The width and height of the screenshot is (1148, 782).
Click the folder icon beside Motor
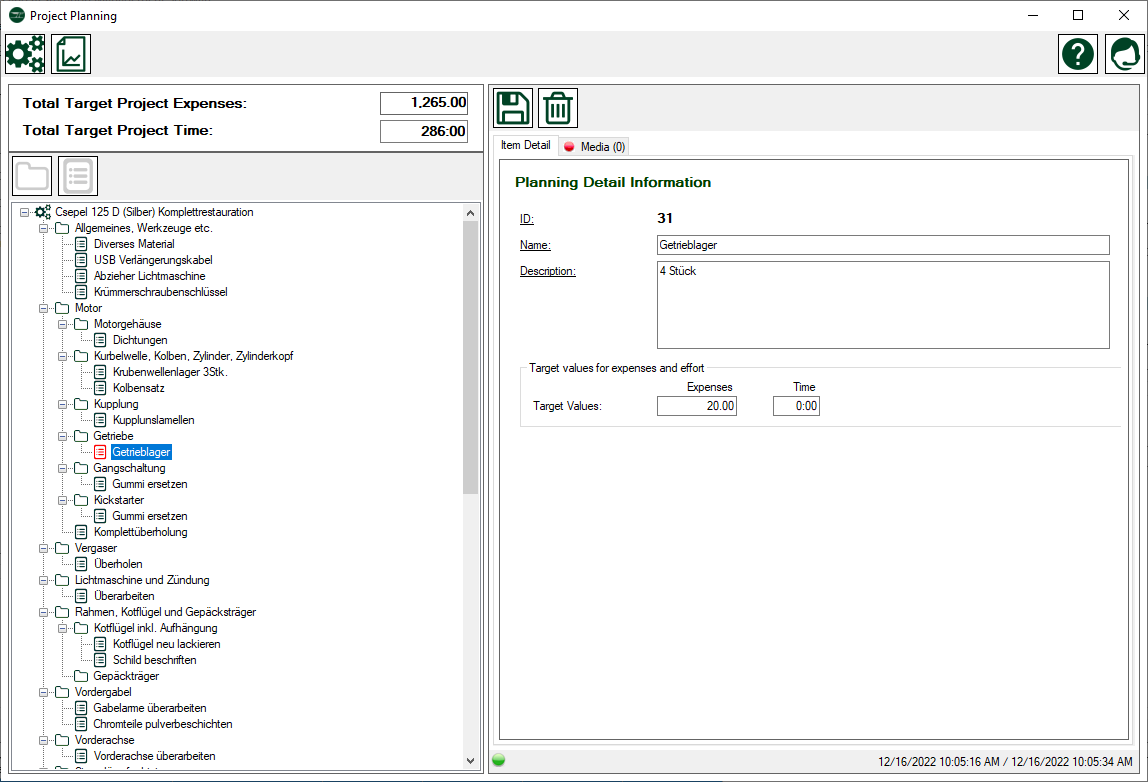(62, 308)
